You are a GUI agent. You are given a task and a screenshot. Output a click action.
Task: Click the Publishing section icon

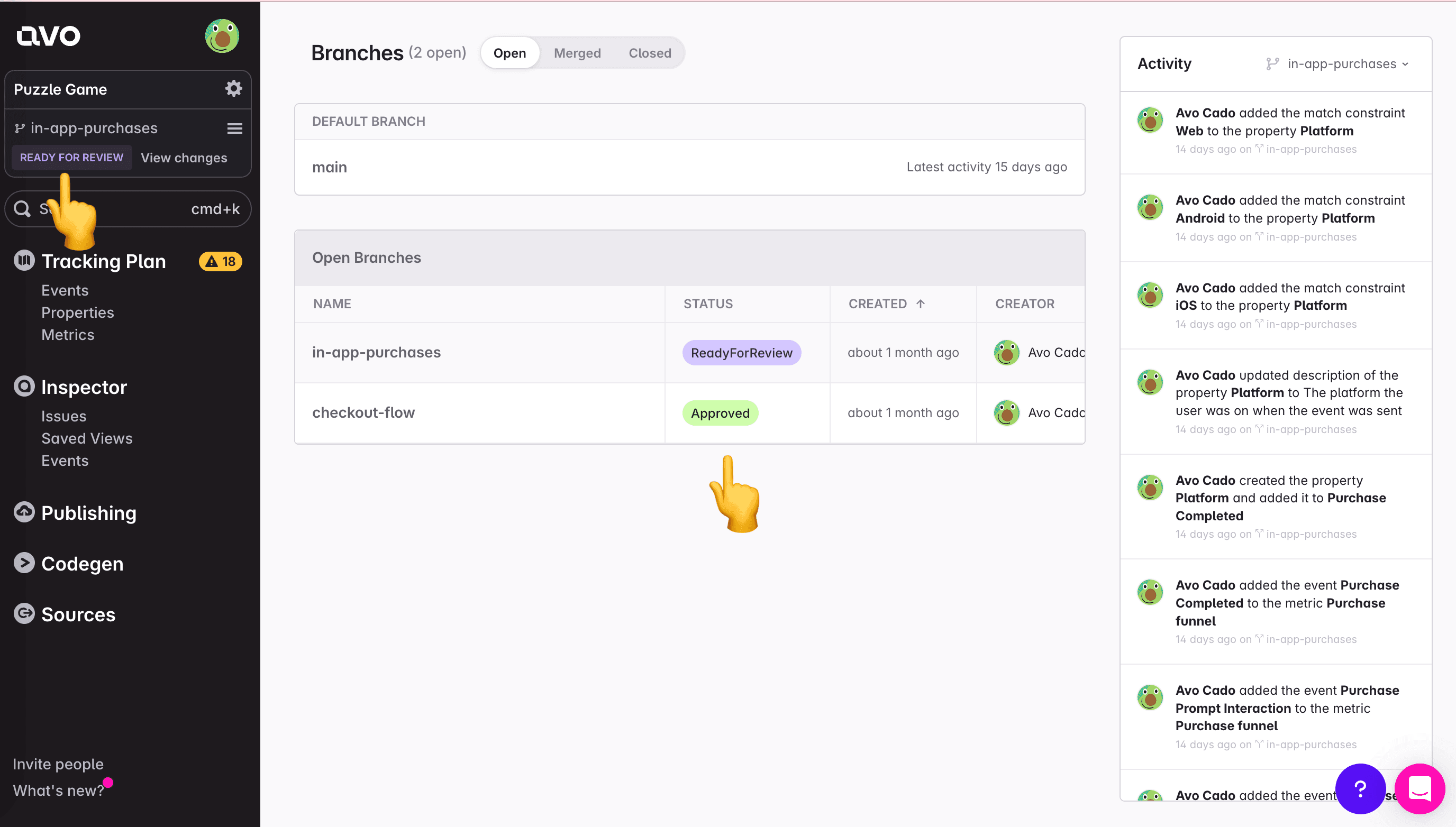[23, 513]
